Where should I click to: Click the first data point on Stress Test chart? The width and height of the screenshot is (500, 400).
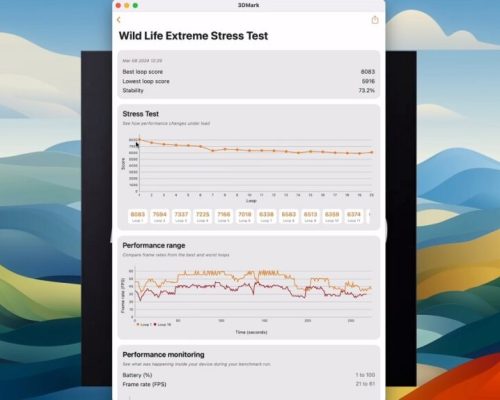coord(139,140)
